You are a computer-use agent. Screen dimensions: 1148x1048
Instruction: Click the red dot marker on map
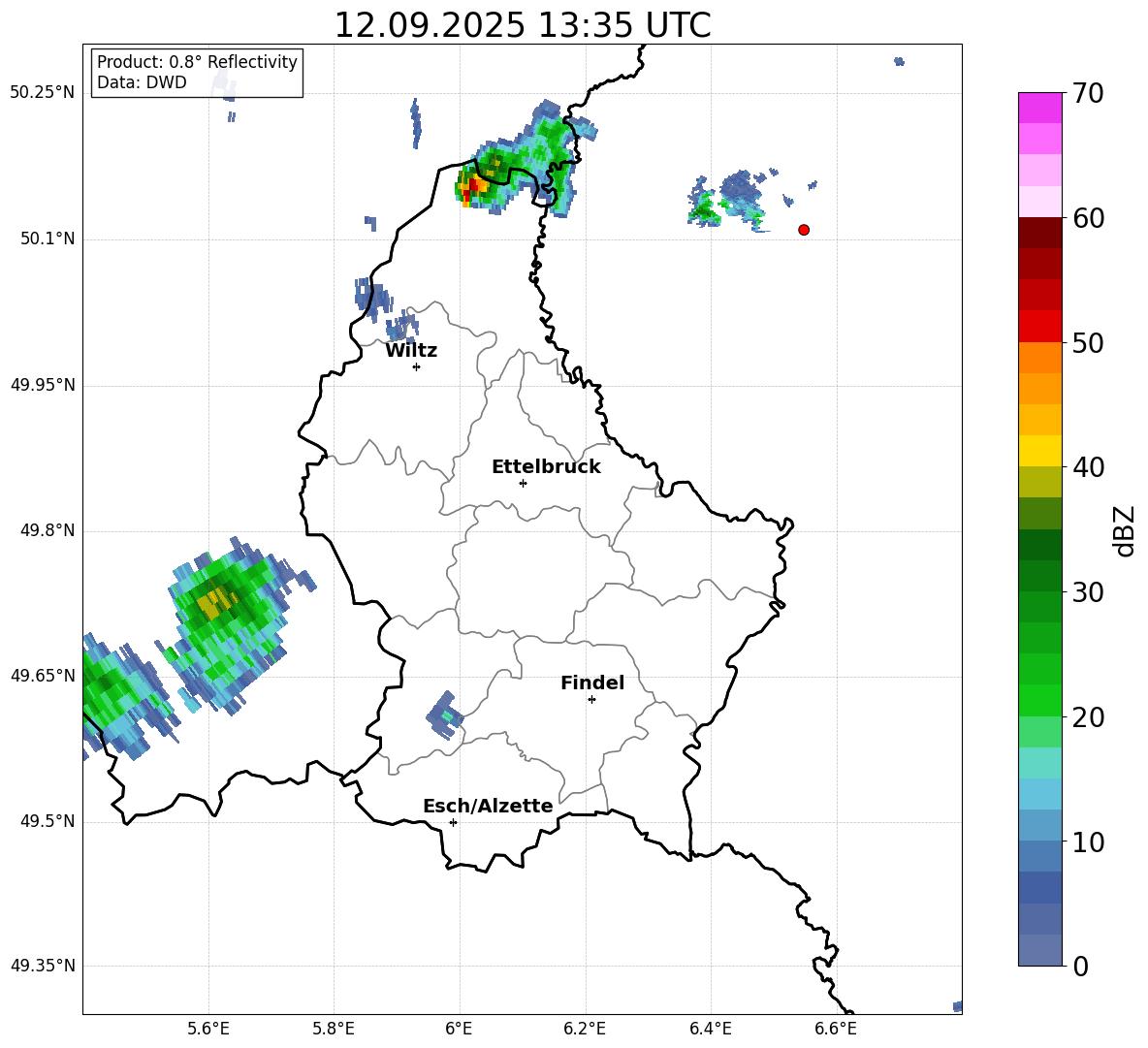click(804, 230)
